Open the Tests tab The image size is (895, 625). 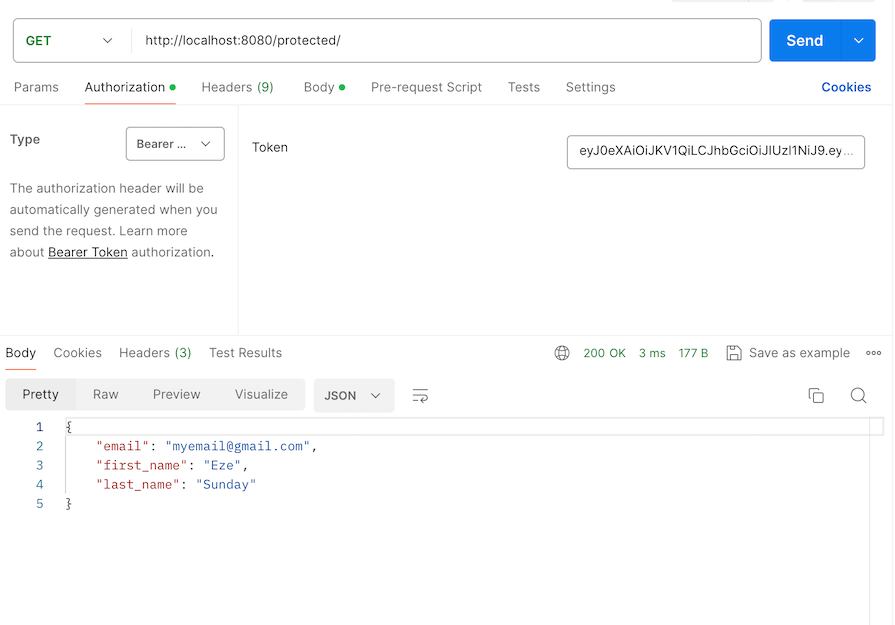tap(523, 87)
